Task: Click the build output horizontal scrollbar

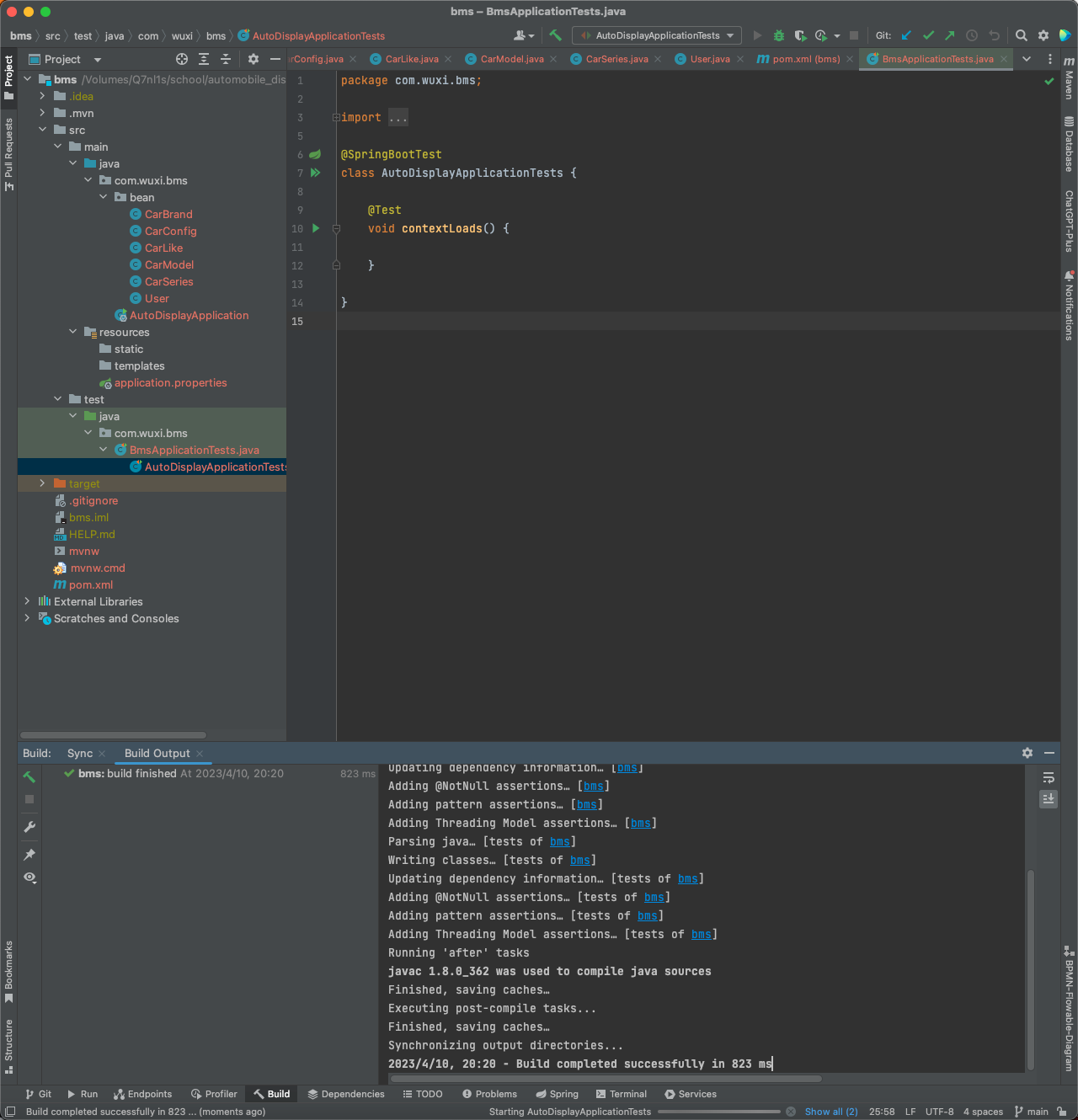Action: click(x=606, y=1079)
